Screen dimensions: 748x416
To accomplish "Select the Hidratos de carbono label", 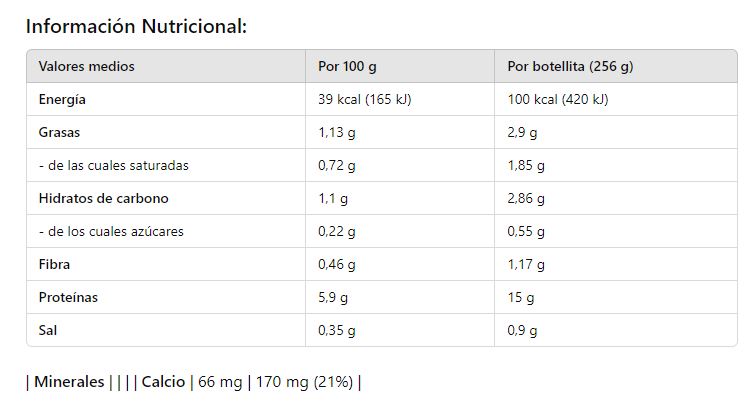I will click(103, 199).
